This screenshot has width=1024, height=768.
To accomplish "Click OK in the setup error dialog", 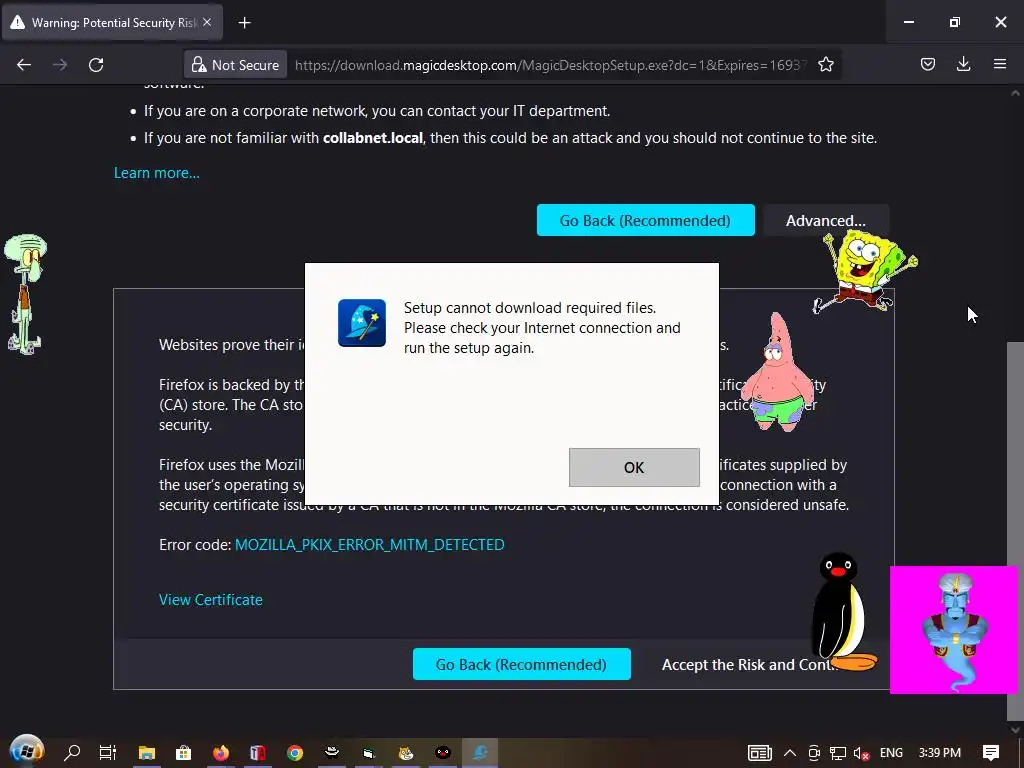I will pos(634,467).
